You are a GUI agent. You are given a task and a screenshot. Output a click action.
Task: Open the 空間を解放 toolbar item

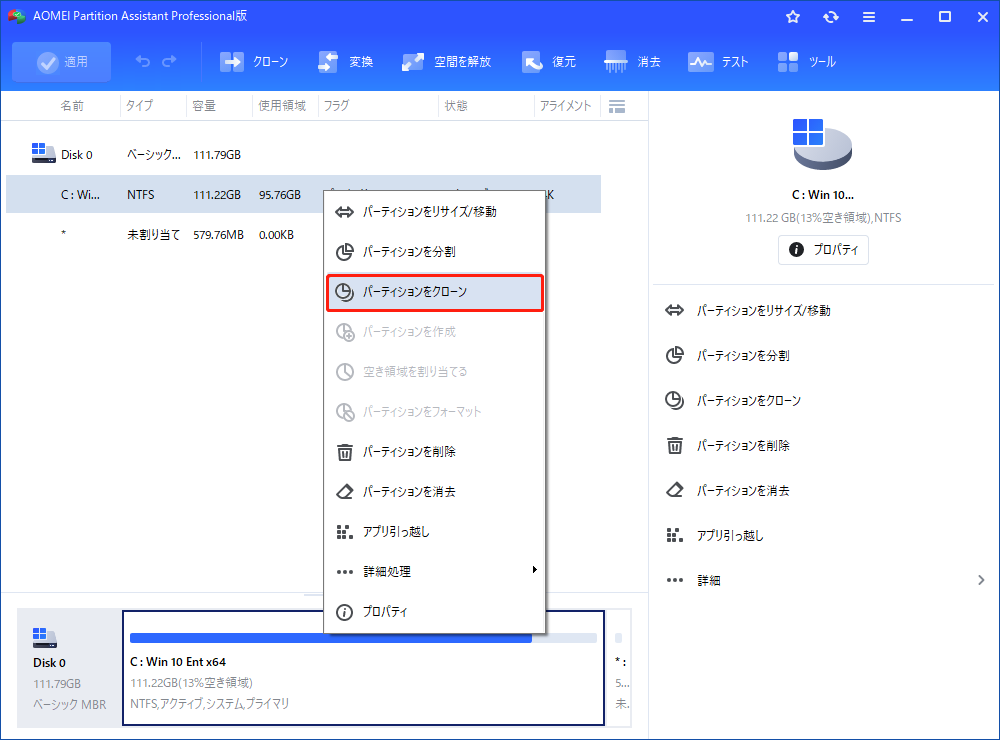(446, 62)
